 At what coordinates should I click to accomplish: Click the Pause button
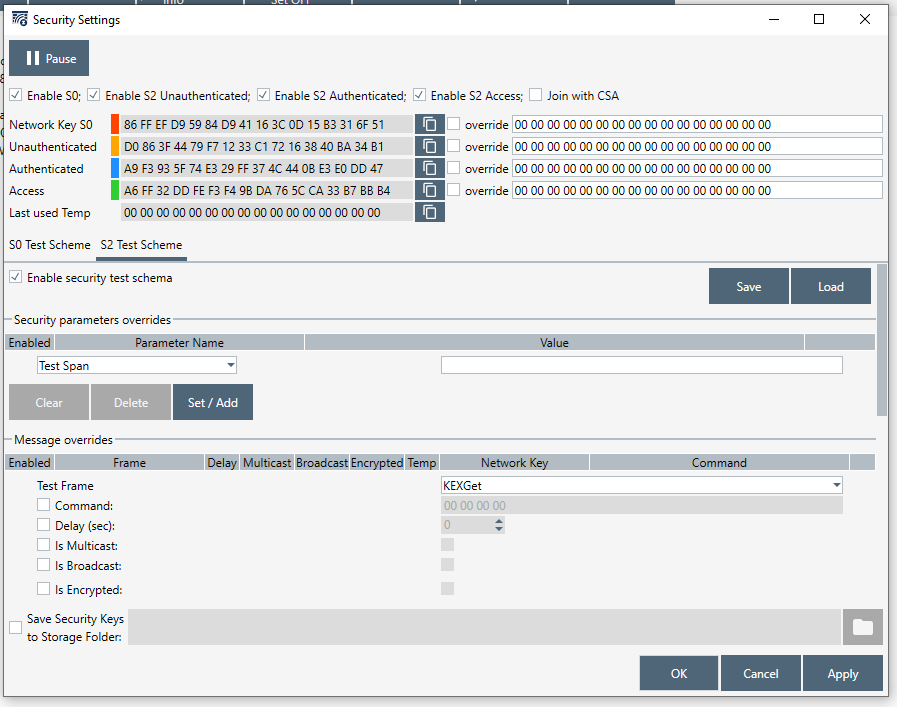(50, 58)
